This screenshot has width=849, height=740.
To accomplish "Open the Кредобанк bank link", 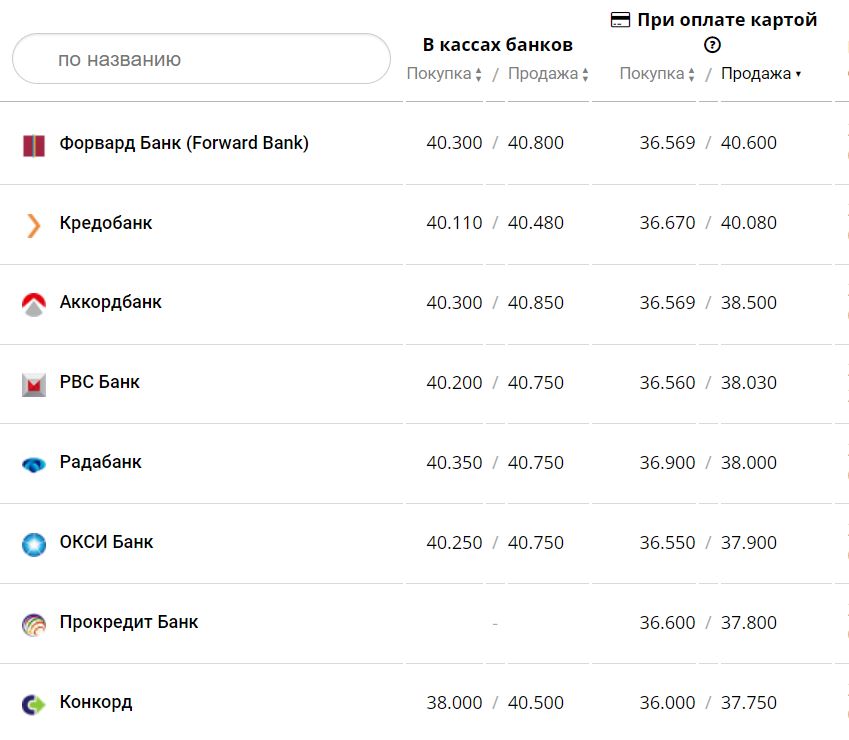I will [x=106, y=223].
